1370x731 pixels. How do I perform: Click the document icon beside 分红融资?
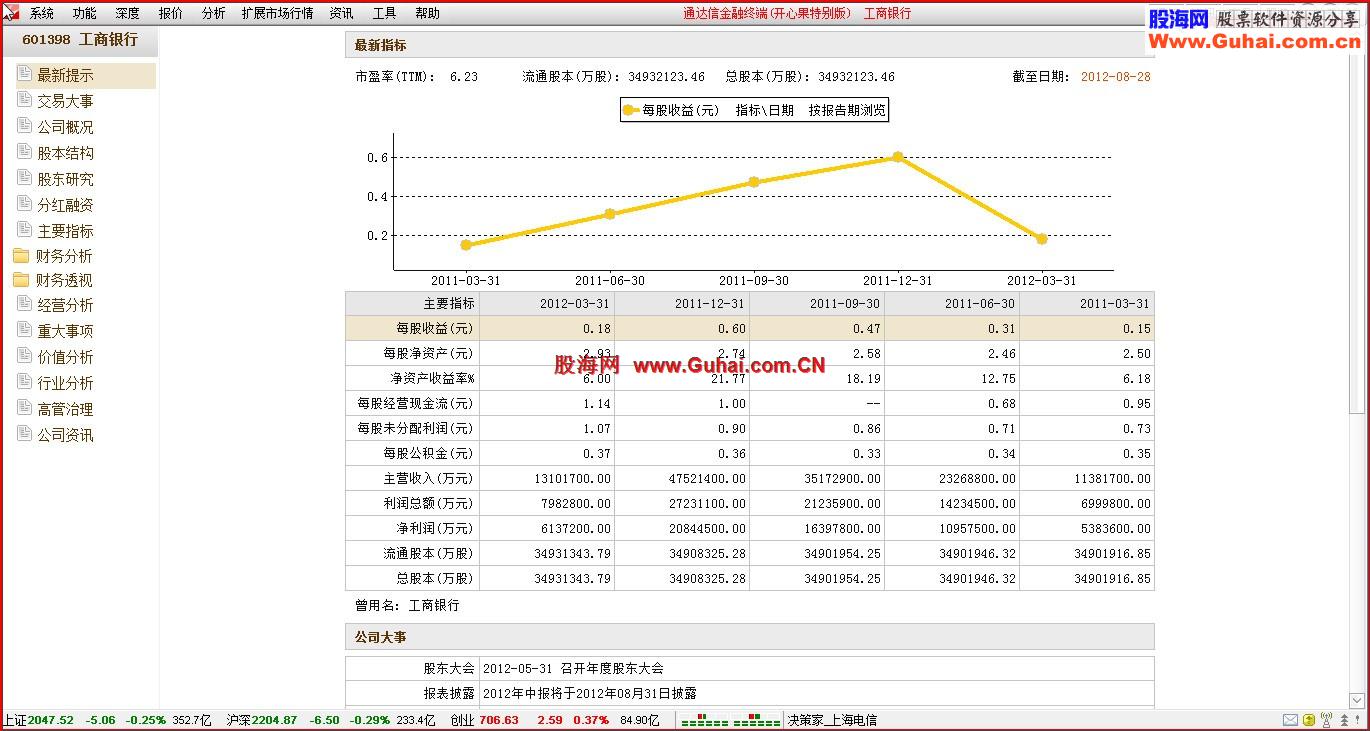pos(24,204)
